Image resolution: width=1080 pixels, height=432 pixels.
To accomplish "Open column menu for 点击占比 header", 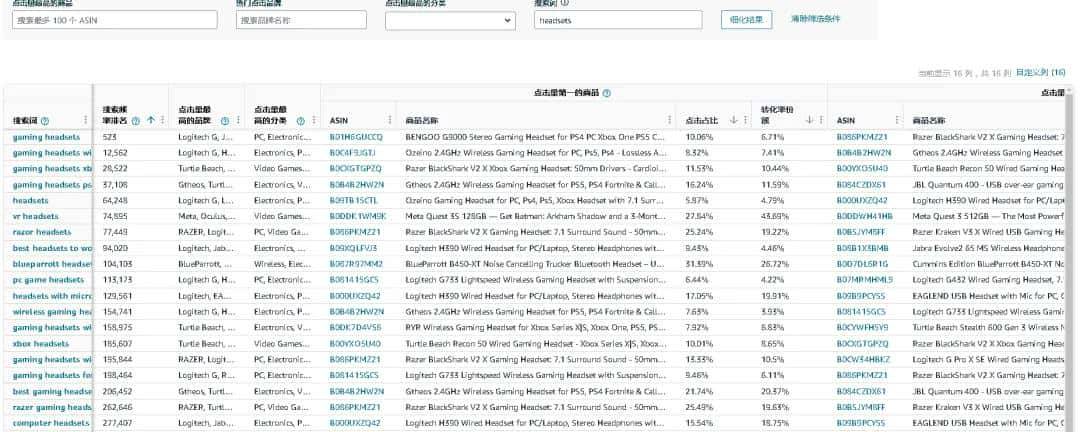I will (745, 120).
